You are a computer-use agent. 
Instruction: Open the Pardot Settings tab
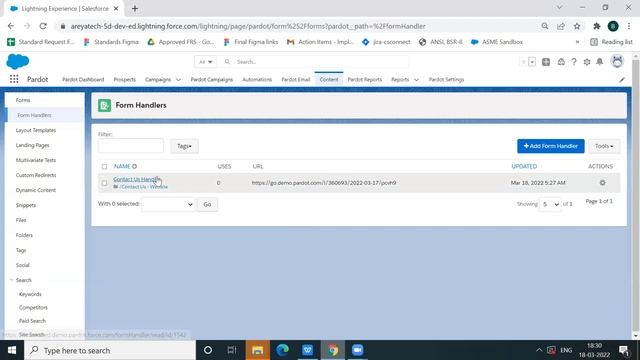point(446,80)
